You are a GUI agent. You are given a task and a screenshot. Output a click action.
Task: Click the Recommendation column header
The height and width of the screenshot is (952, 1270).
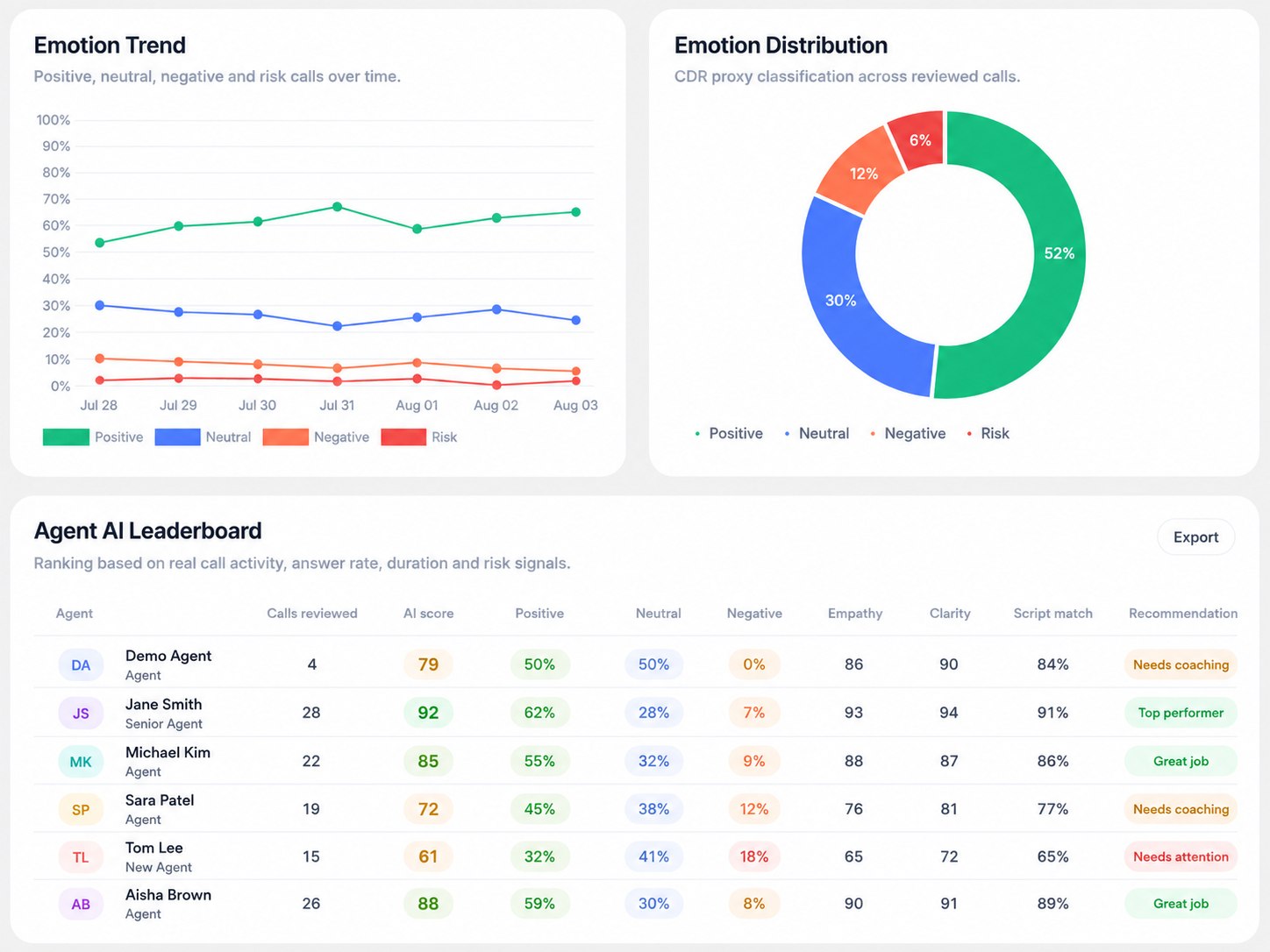click(1183, 614)
